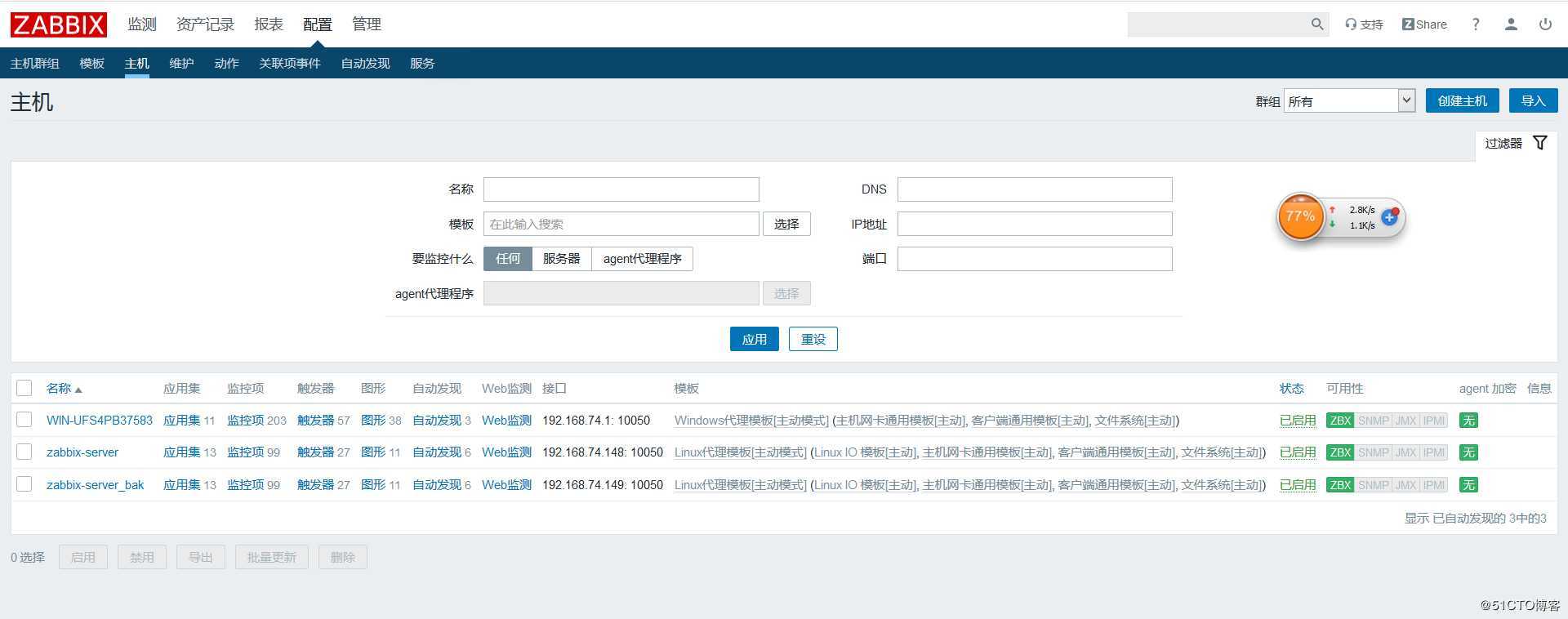Screen dimensions: 1568x619
Task: Open the 监测 menu
Action: pyautogui.click(x=142, y=24)
